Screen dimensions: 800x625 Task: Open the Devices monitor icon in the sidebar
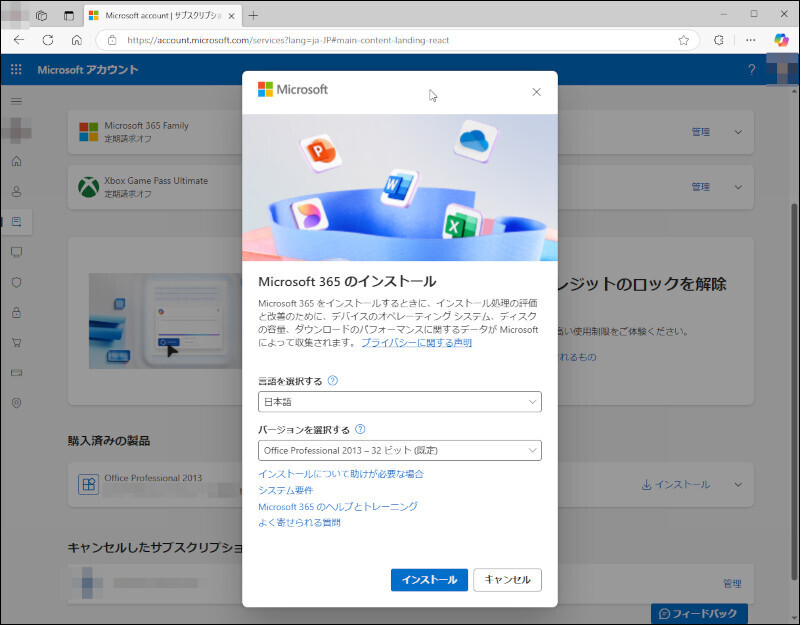point(16,252)
